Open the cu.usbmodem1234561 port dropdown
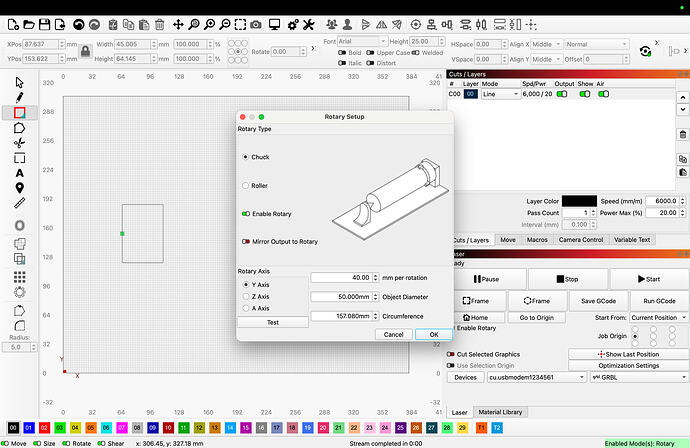Viewport: 690px width, 448px height. [537, 378]
